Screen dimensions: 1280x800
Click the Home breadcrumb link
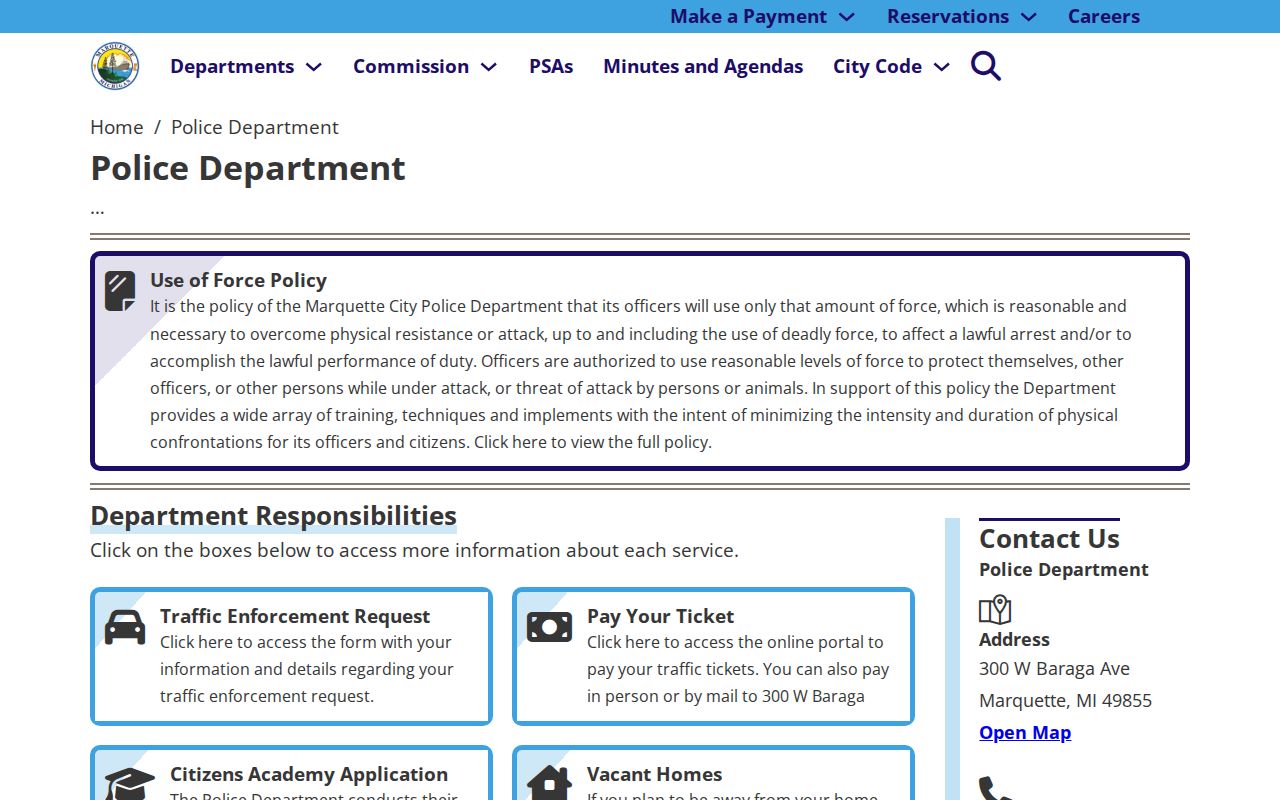tap(117, 127)
